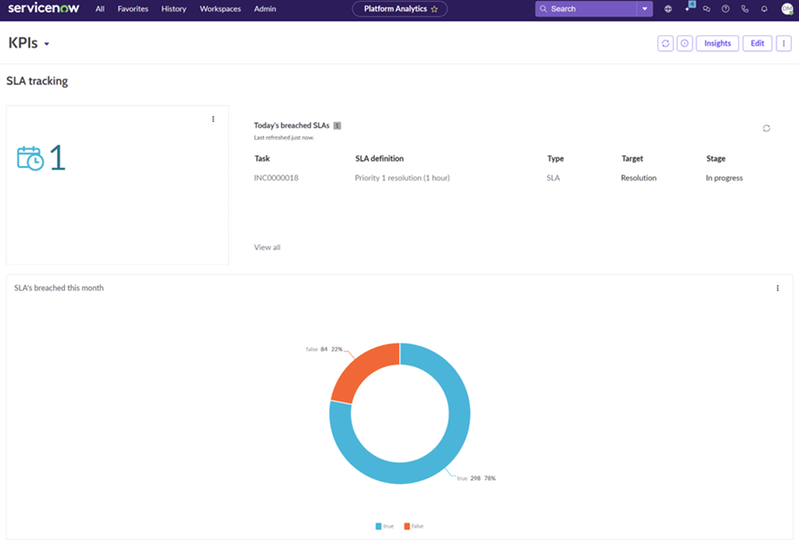Click the phone icon in header
The height and width of the screenshot is (548, 799).
[744, 9]
